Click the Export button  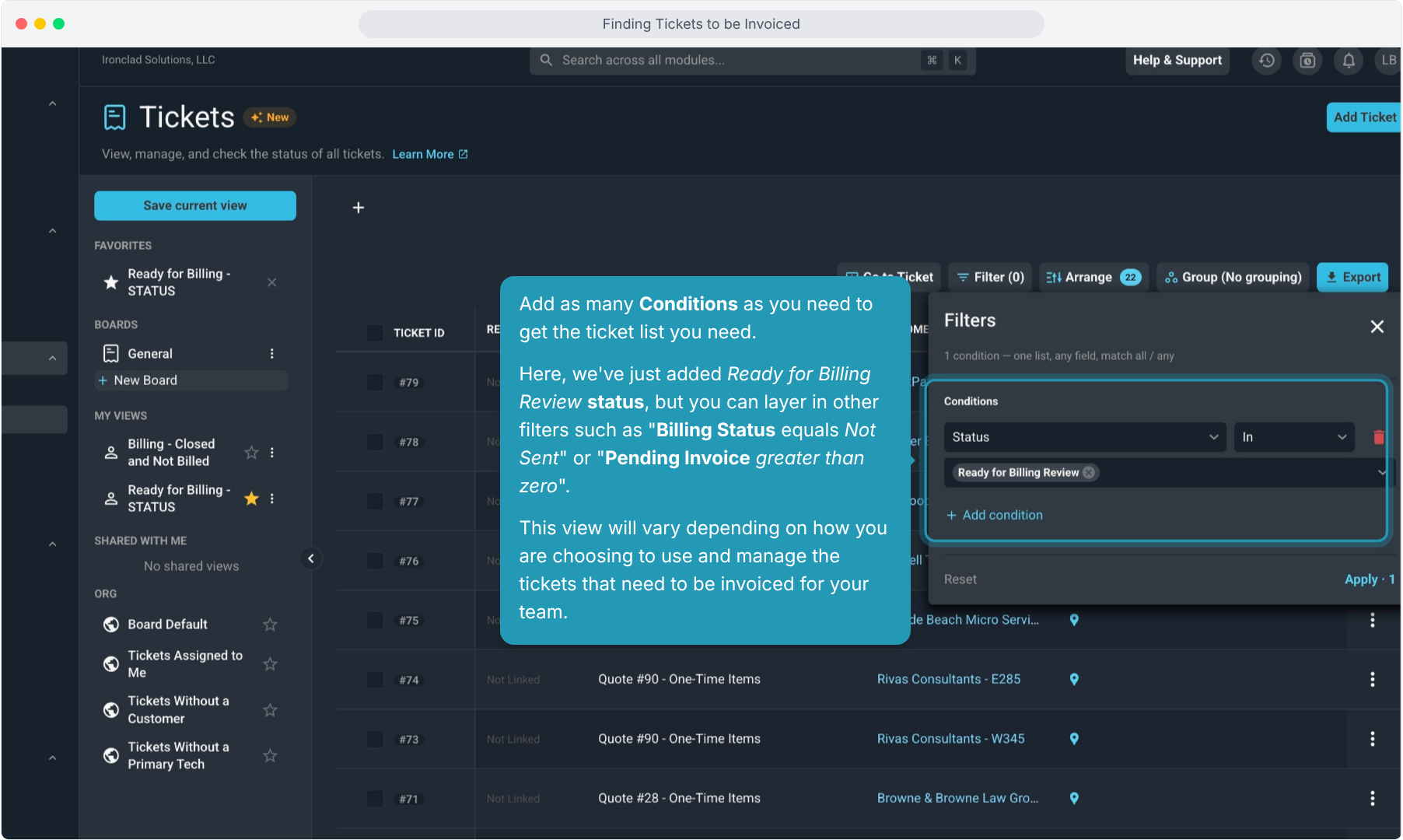click(x=1353, y=278)
